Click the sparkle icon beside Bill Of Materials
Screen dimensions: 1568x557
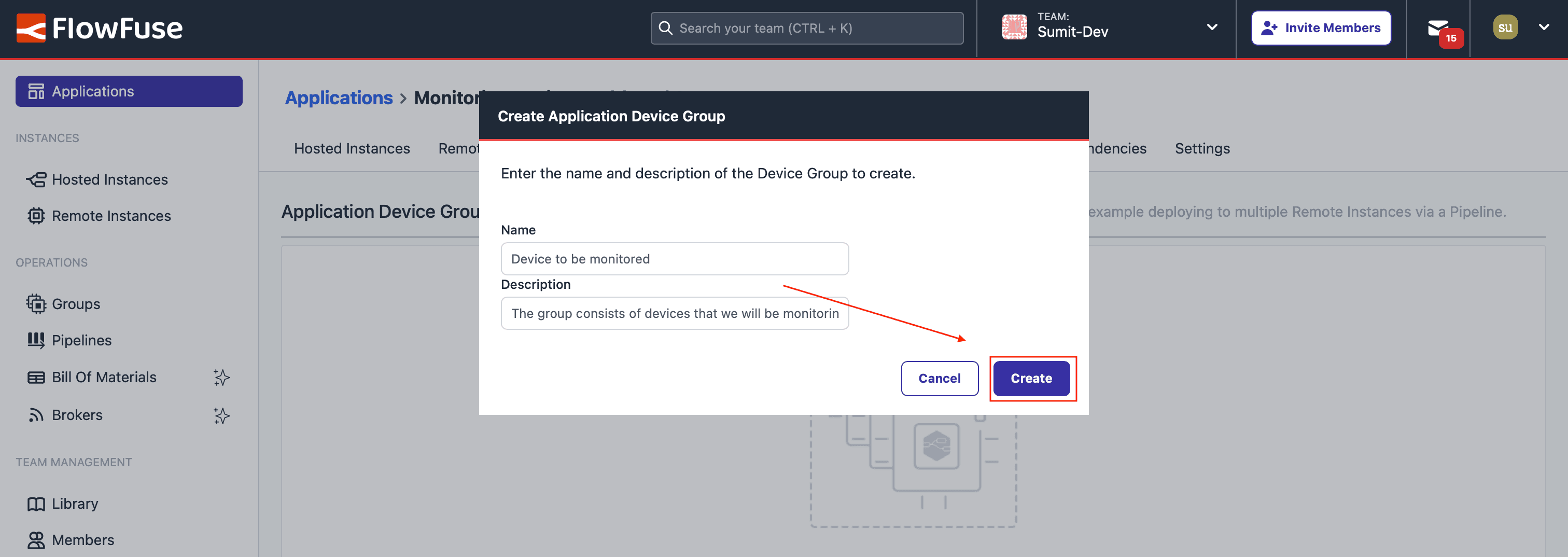click(x=221, y=378)
